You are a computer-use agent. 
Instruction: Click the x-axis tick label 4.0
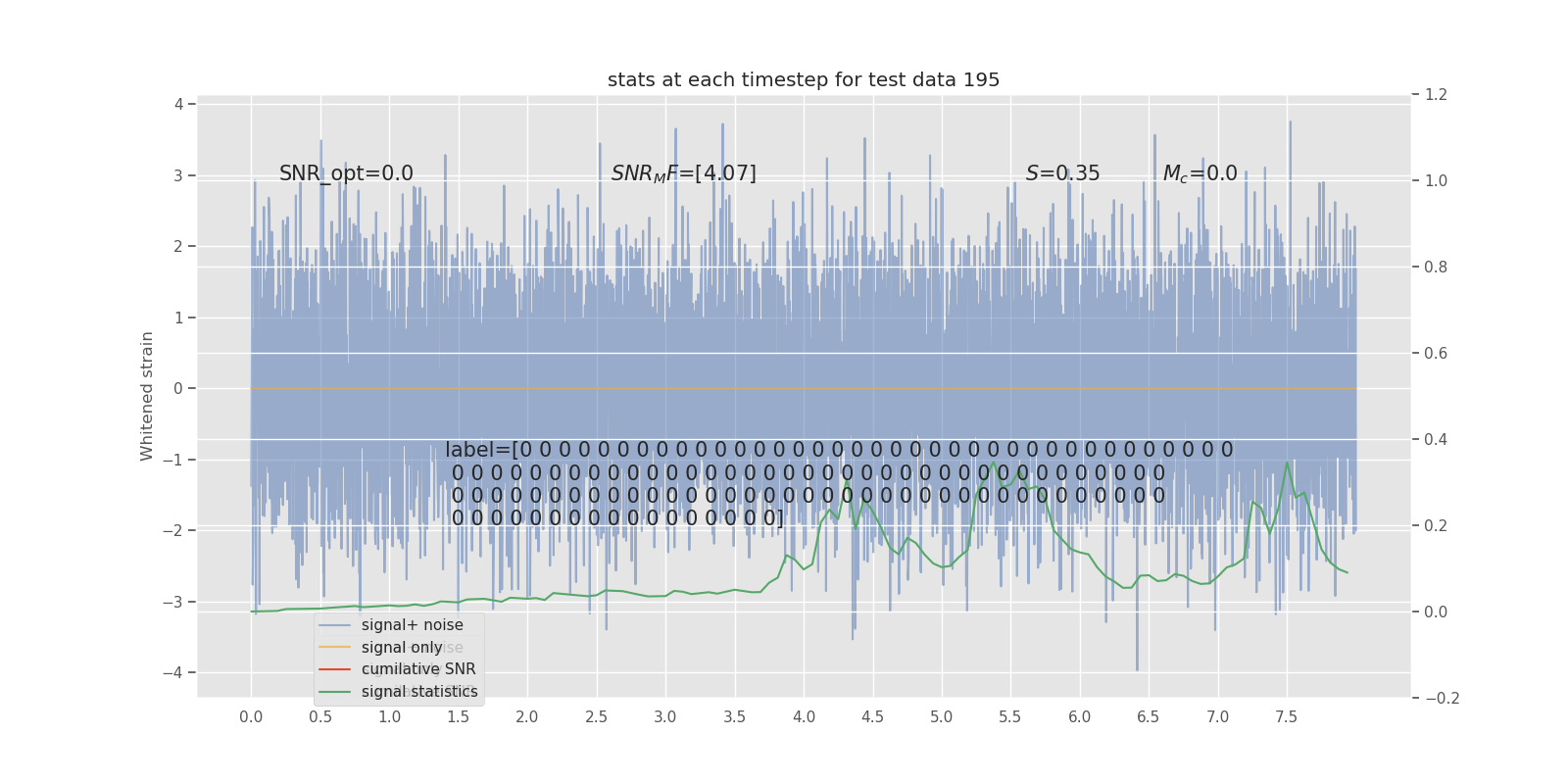(x=804, y=717)
